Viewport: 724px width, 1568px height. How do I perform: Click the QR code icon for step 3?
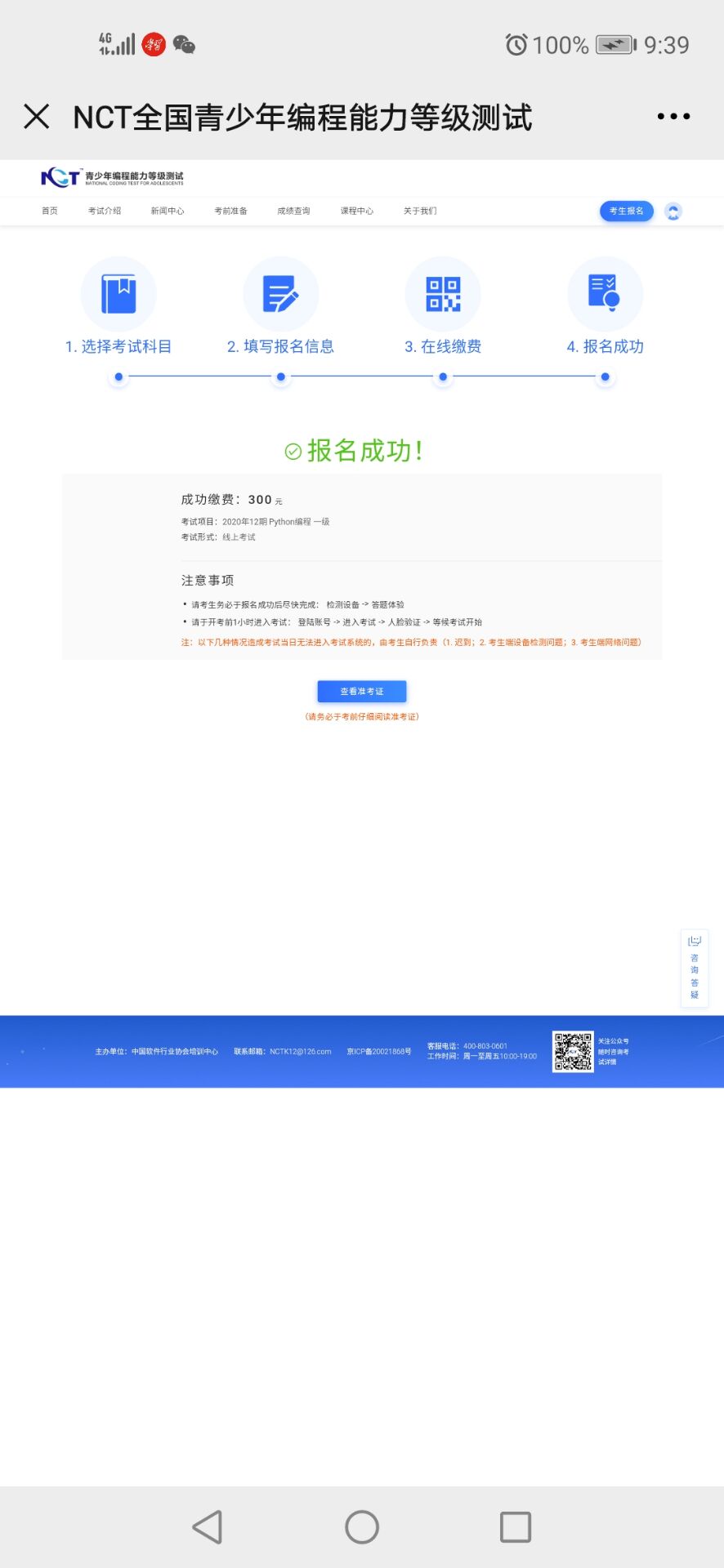point(443,294)
